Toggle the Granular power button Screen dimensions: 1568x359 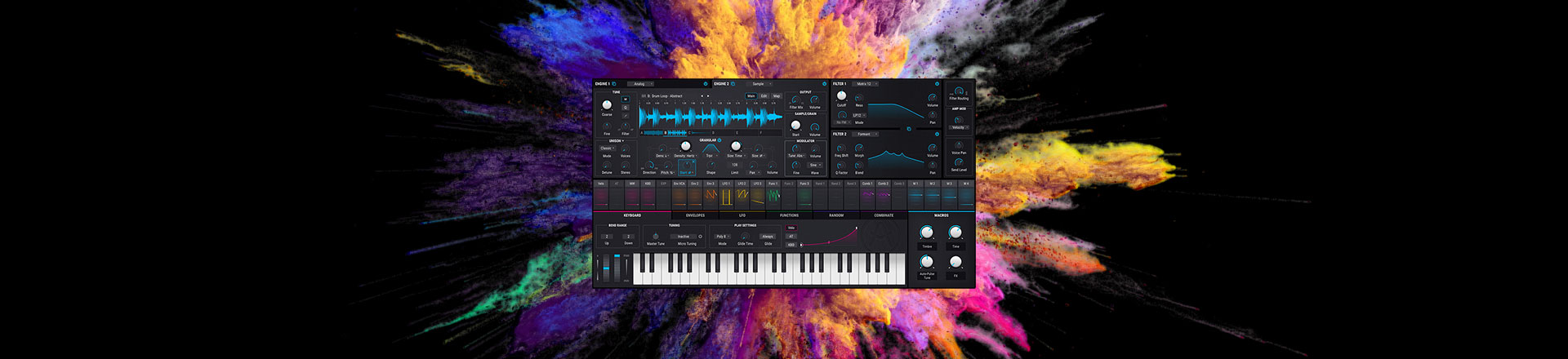pyautogui.click(x=719, y=140)
